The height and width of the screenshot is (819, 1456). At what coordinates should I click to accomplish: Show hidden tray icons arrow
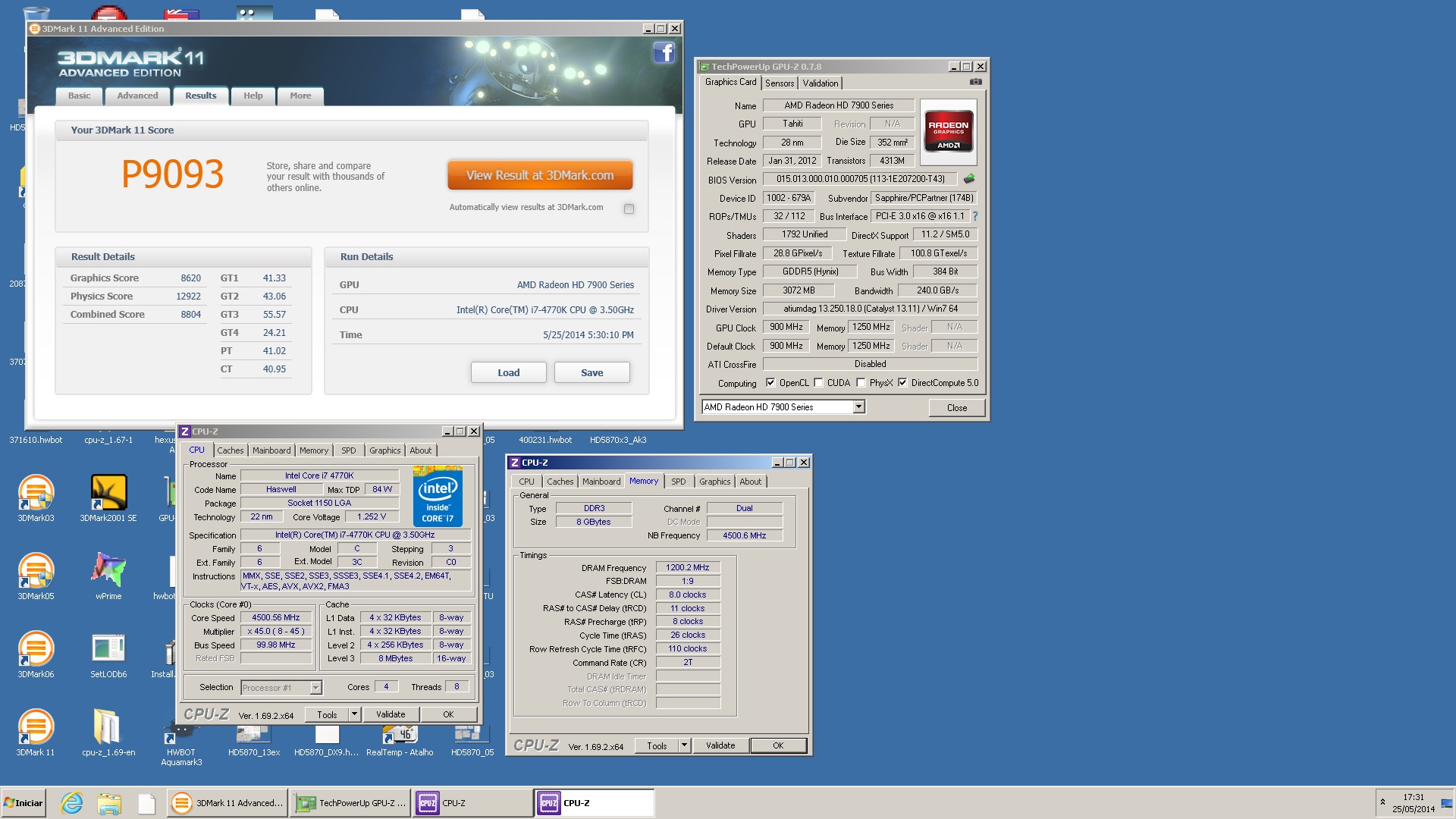pyautogui.click(x=1382, y=802)
